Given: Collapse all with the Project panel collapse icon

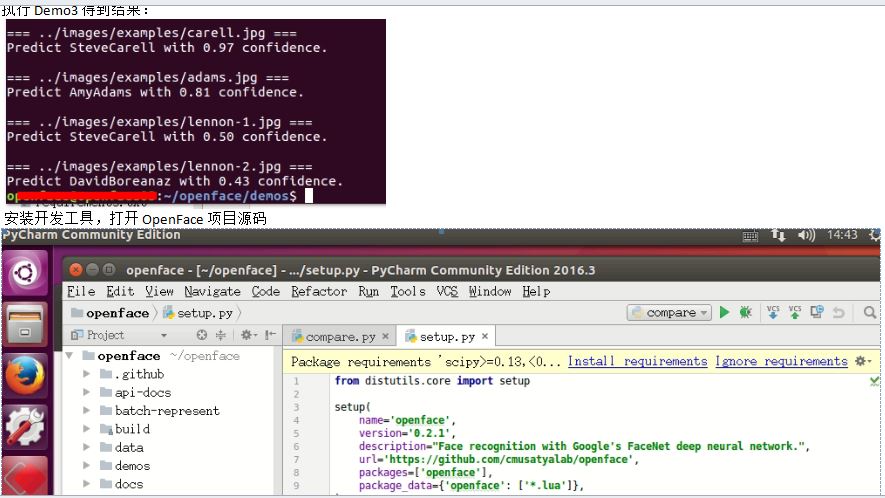Looking at the screenshot, I should (x=221, y=335).
